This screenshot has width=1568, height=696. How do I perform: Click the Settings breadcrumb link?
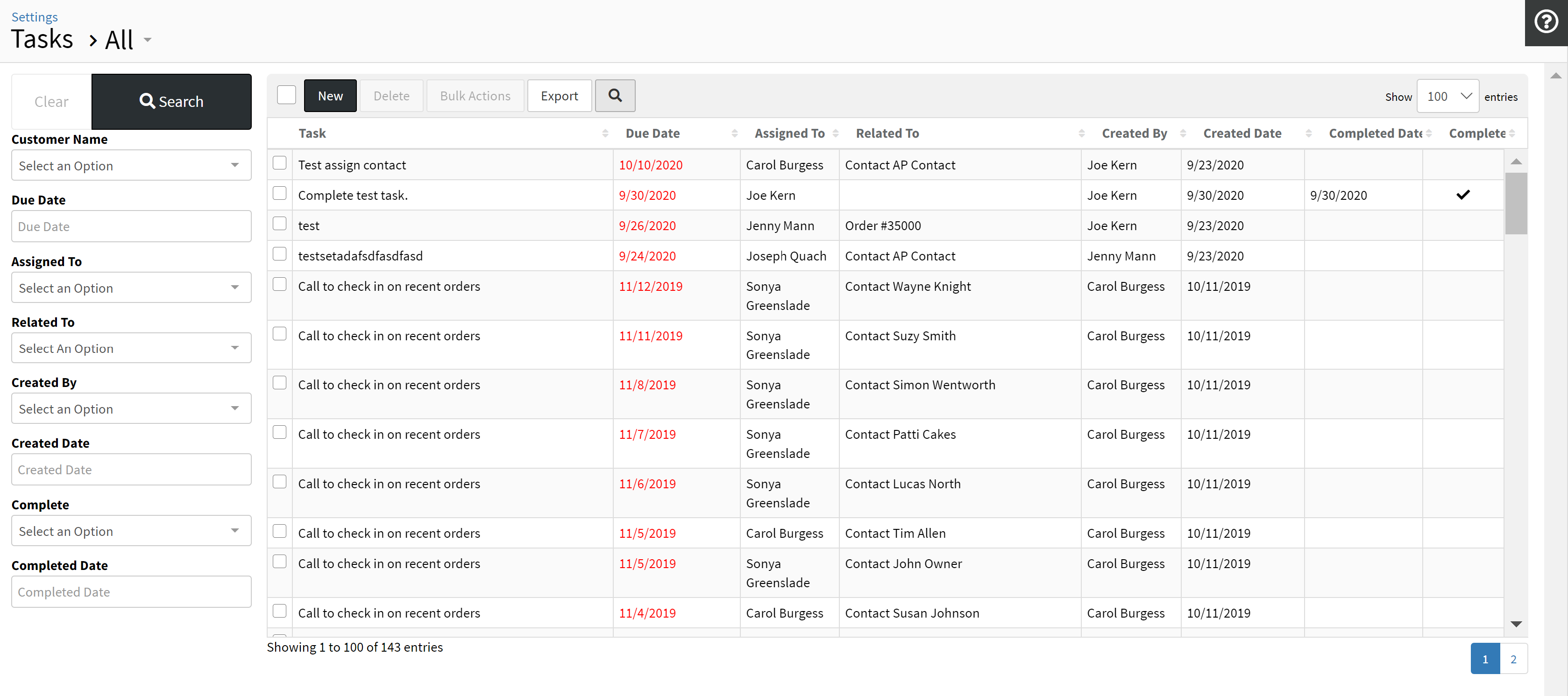(34, 16)
